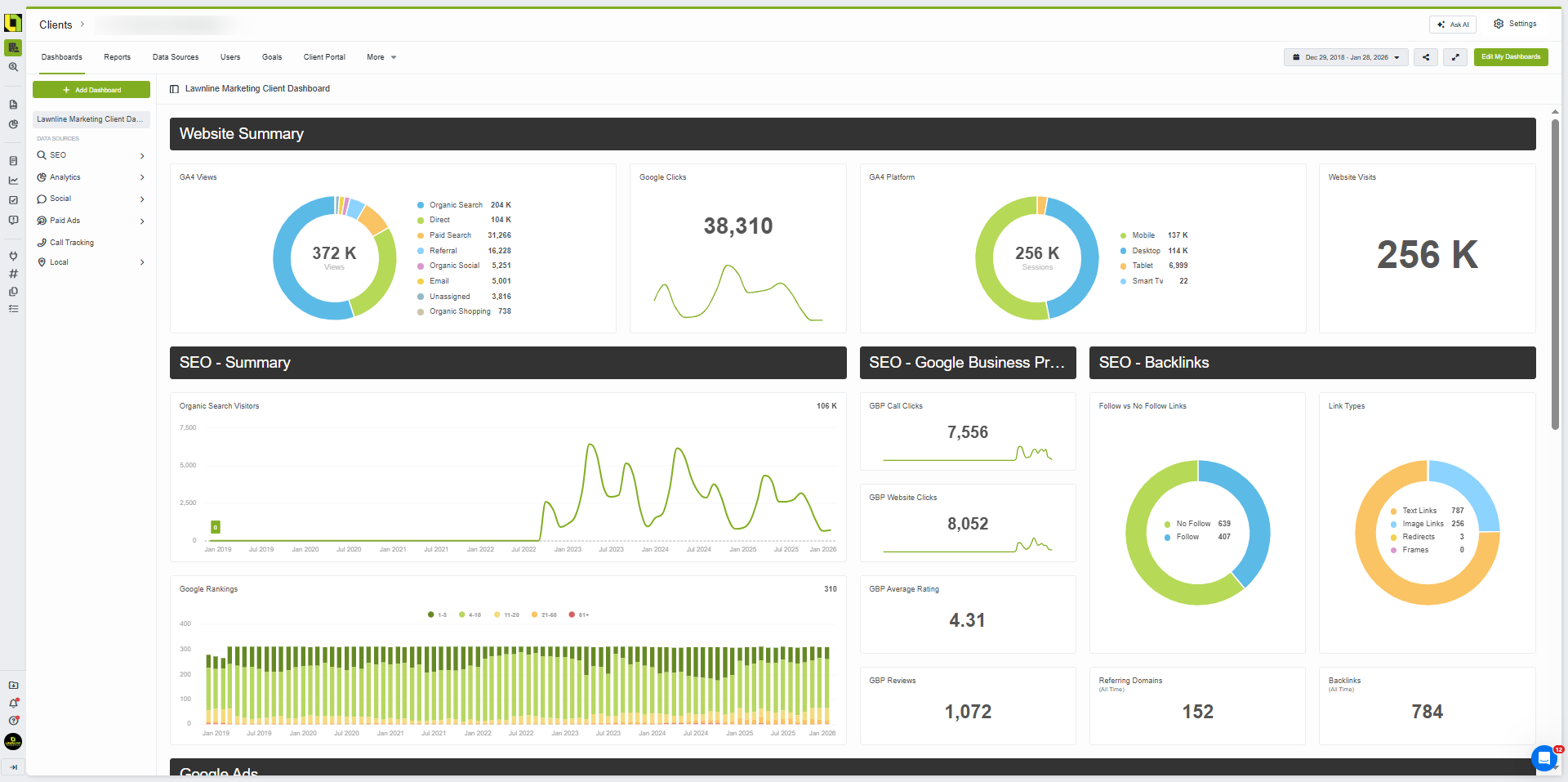Click the Edit My Dashboards button
Viewport: 1568px width, 782px height.
pos(1510,57)
